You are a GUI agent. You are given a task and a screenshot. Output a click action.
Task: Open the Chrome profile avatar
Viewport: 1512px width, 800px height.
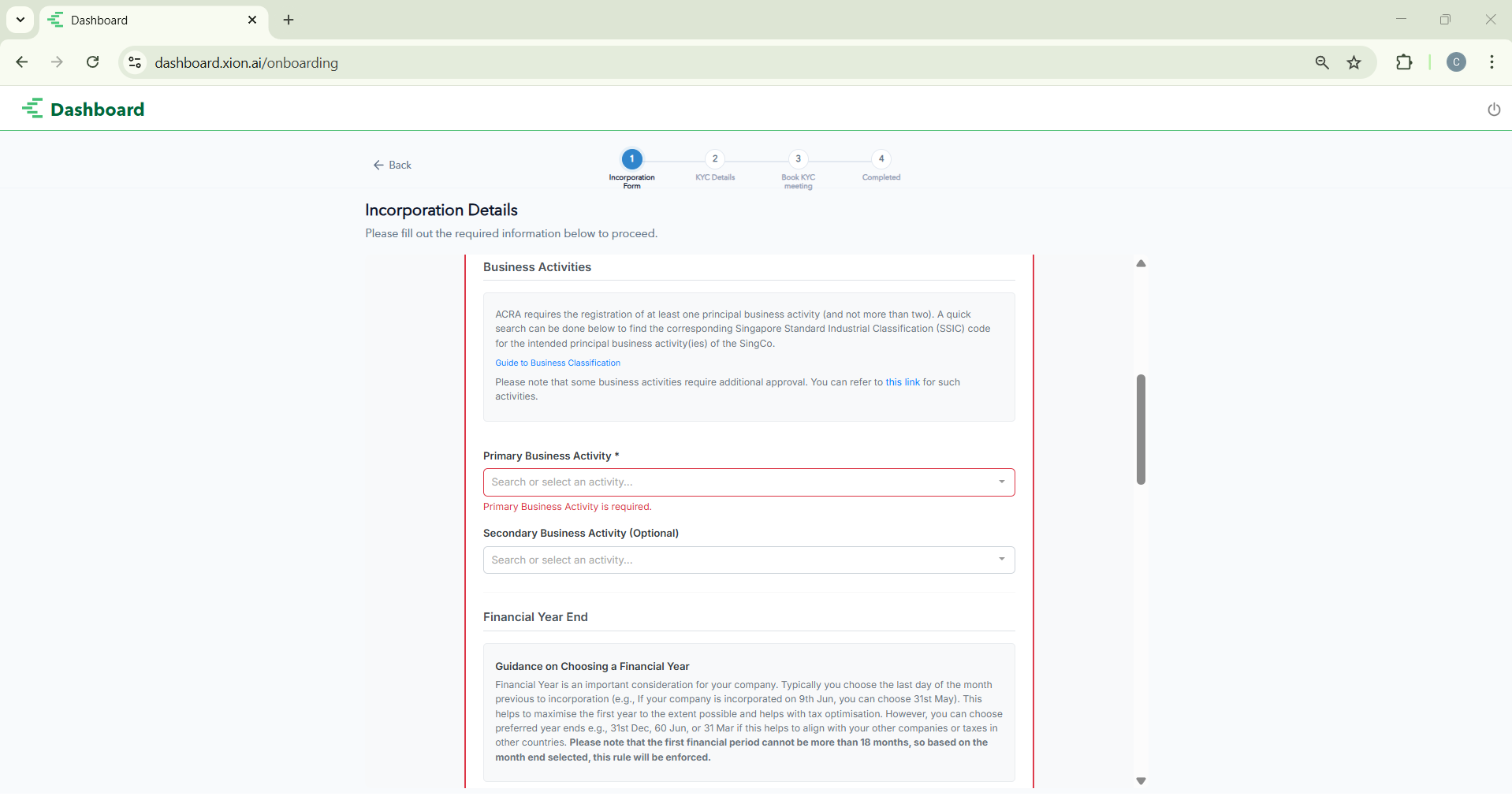click(x=1456, y=62)
